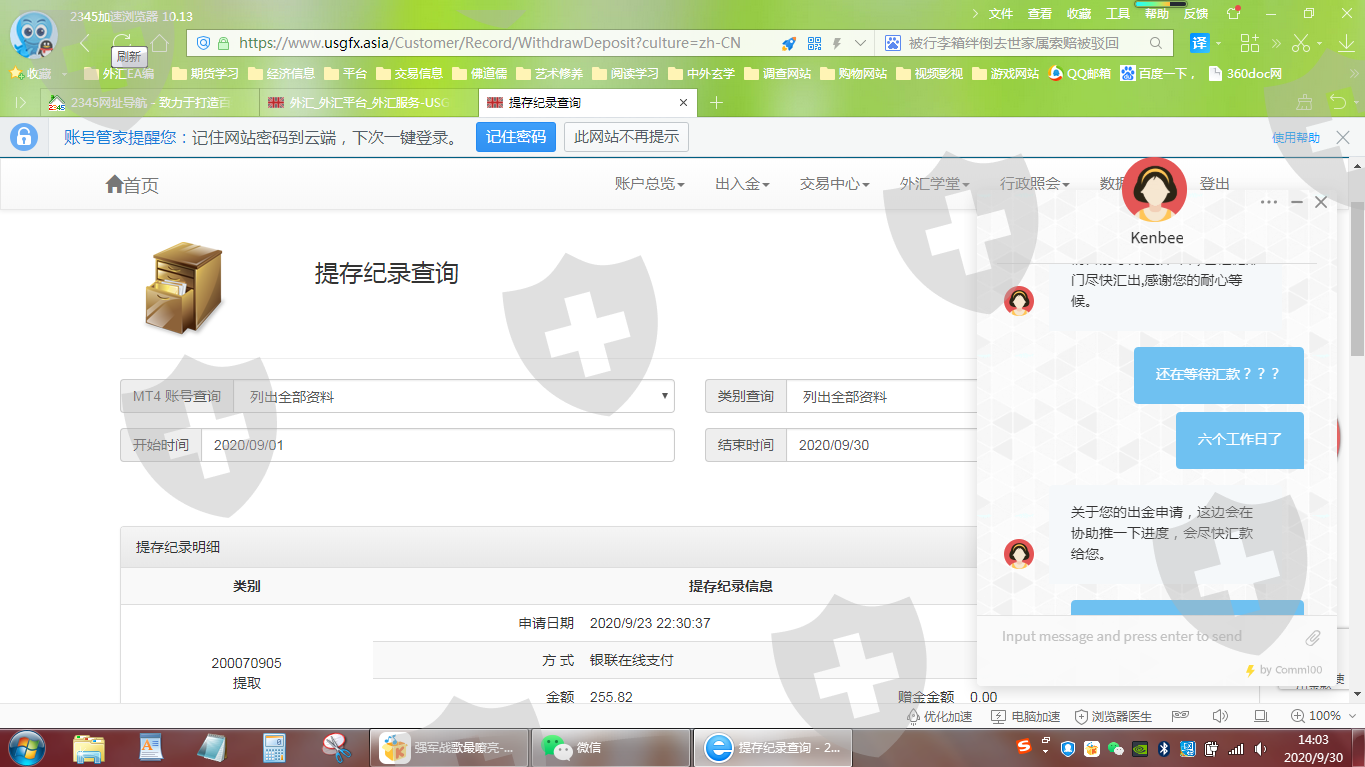Click the browser home icon
This screenshot has height=767, width=1365.
click(x=159, y=42)
